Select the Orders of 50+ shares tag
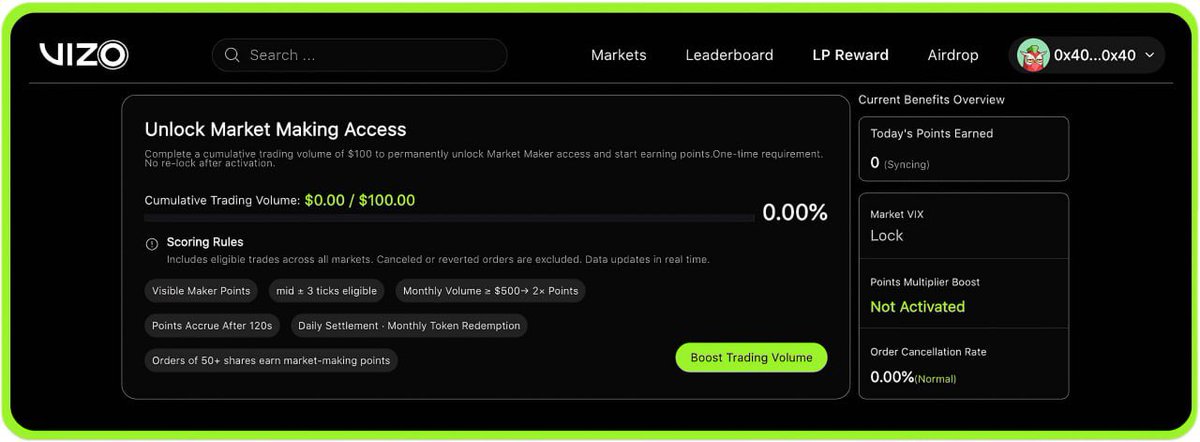Screen dimensions: 1200x442 [x=271, y=360]
